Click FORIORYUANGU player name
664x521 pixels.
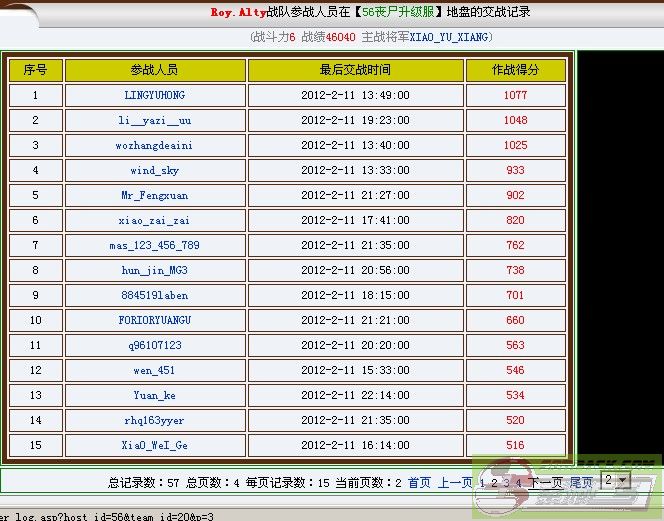[x=154, y=321]
